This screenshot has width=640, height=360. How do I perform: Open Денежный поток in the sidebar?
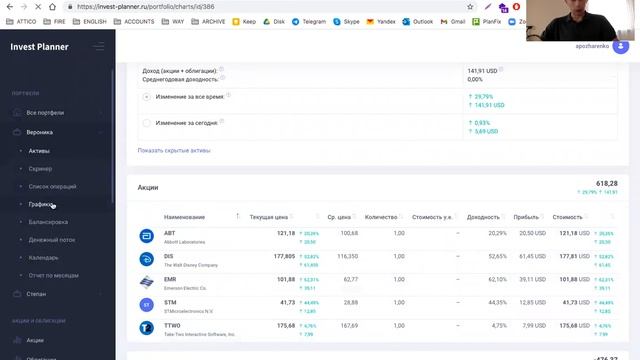52,240
